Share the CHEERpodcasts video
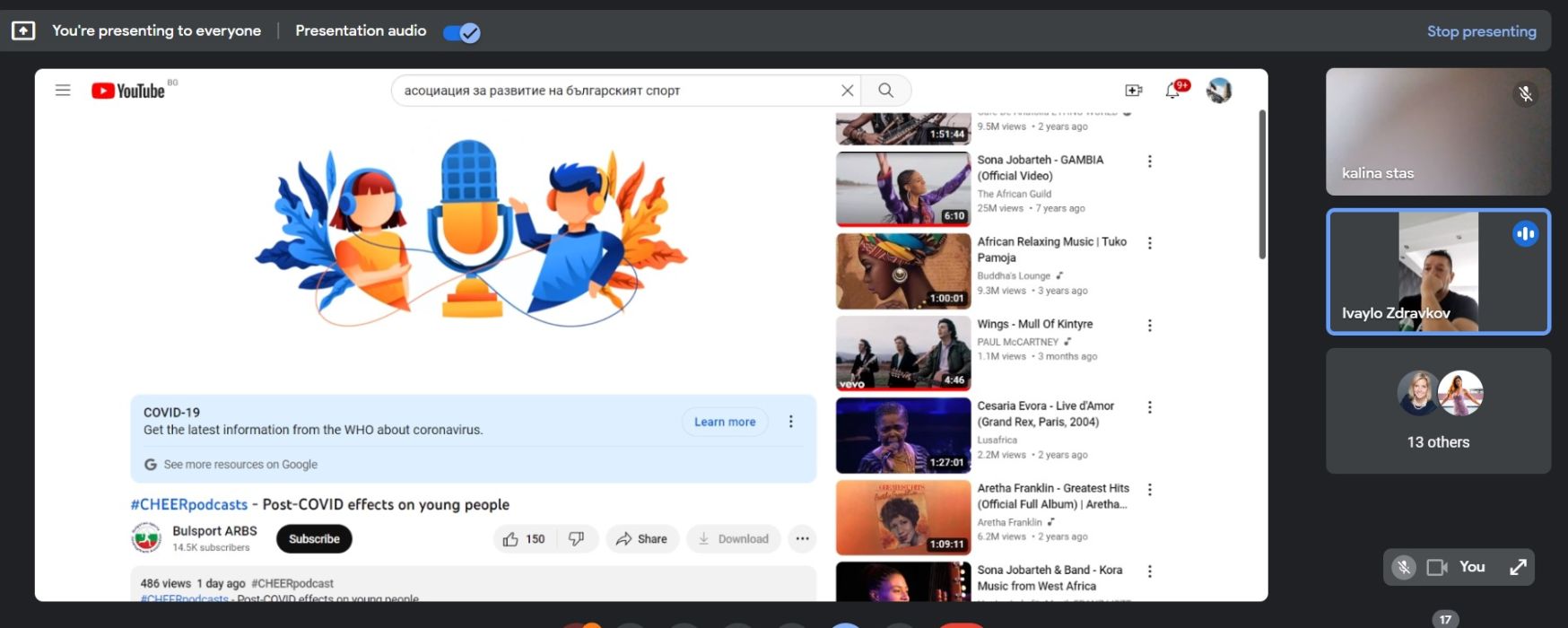Image resolution: width=1568 pixels, height=628 pixels. [642, 539]
